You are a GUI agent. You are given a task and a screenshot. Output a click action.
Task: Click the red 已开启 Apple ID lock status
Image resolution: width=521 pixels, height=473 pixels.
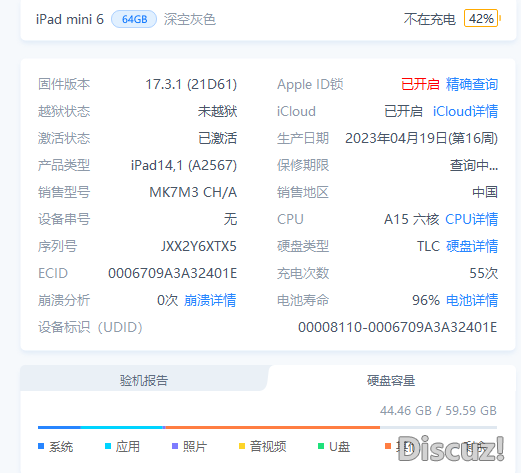pos(420,84)
